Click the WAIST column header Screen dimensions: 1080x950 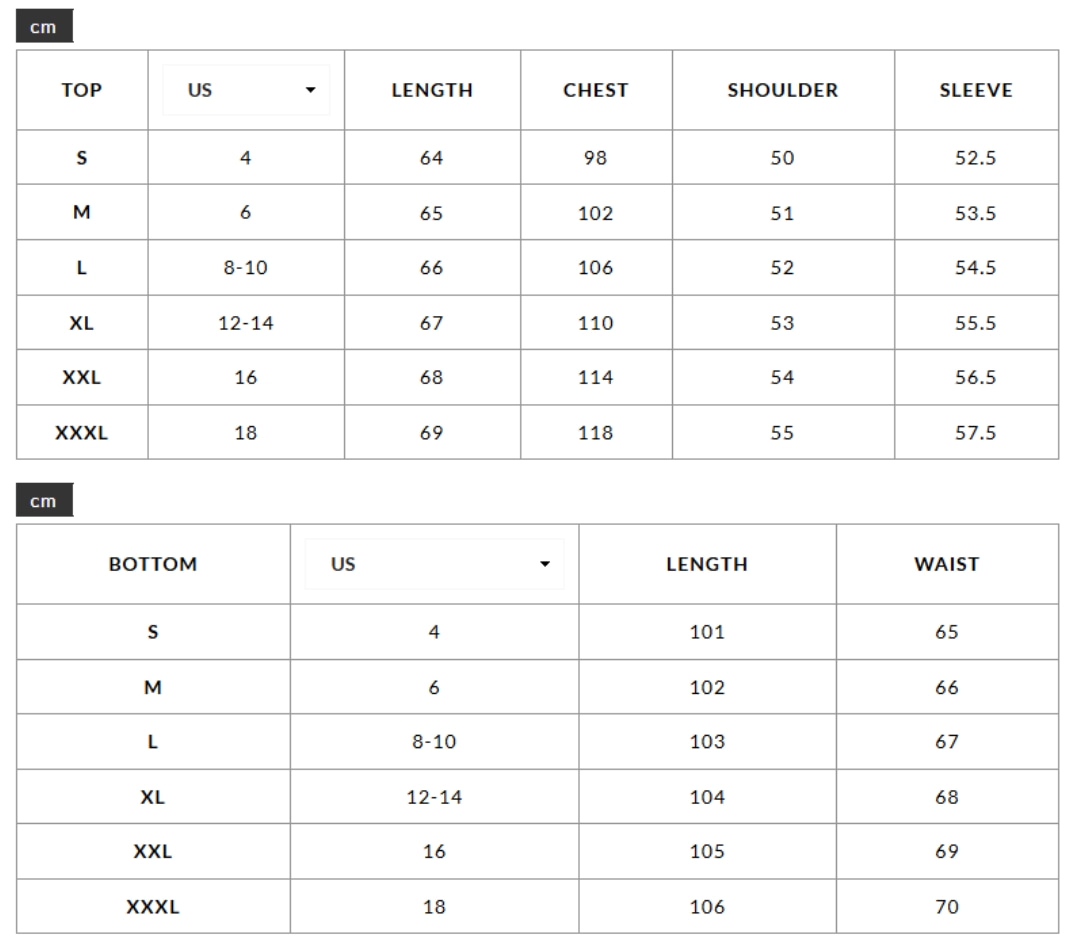947,564
